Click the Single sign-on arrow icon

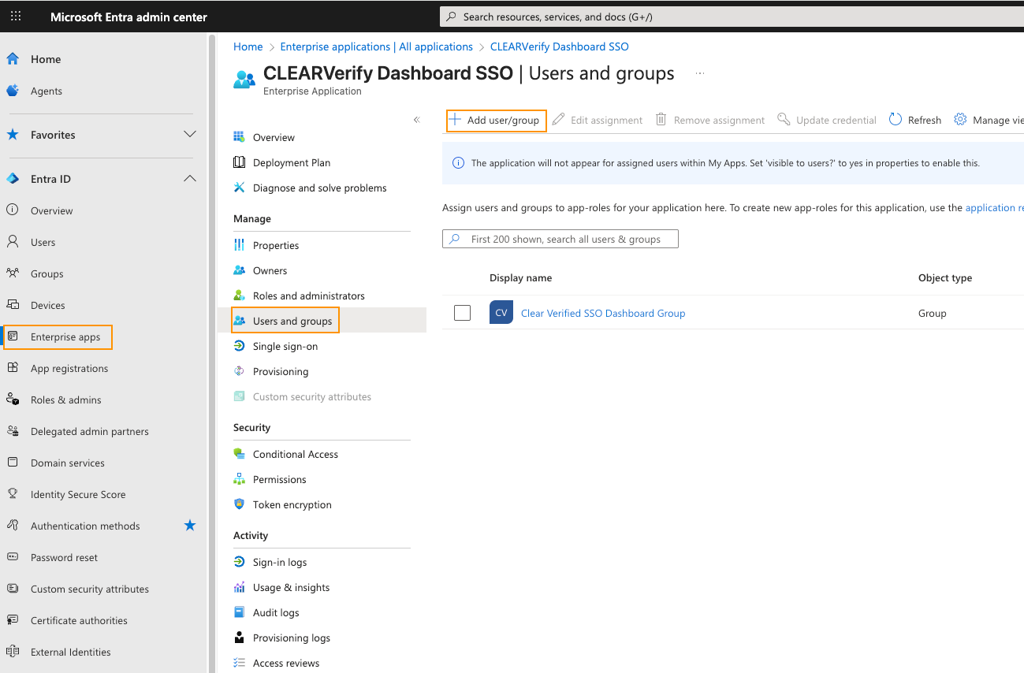click(x=239, y=346)
